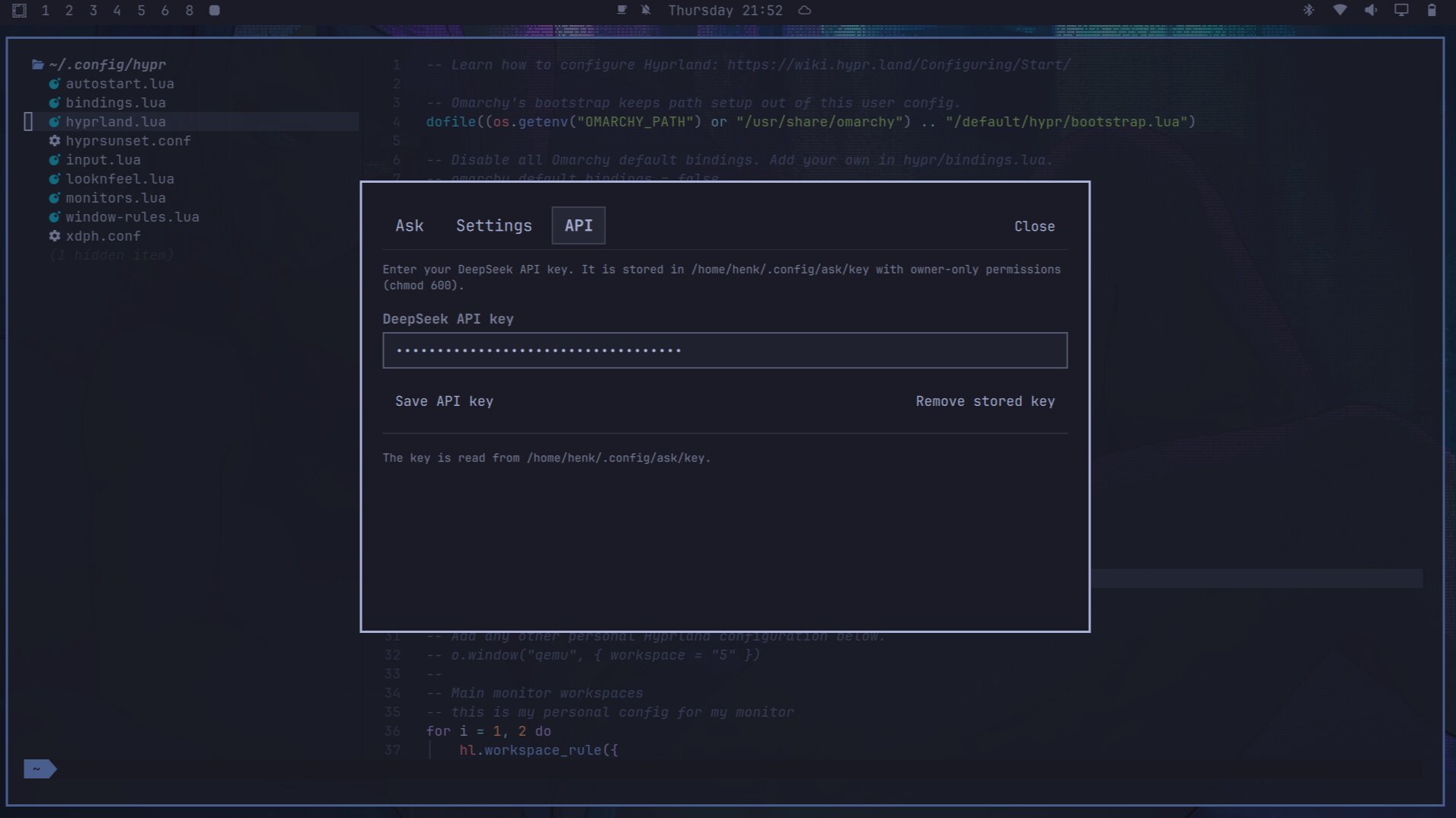Collapse the ~/.config/hypr folder
1456x818 pixels.
click(x=99, y=65)
